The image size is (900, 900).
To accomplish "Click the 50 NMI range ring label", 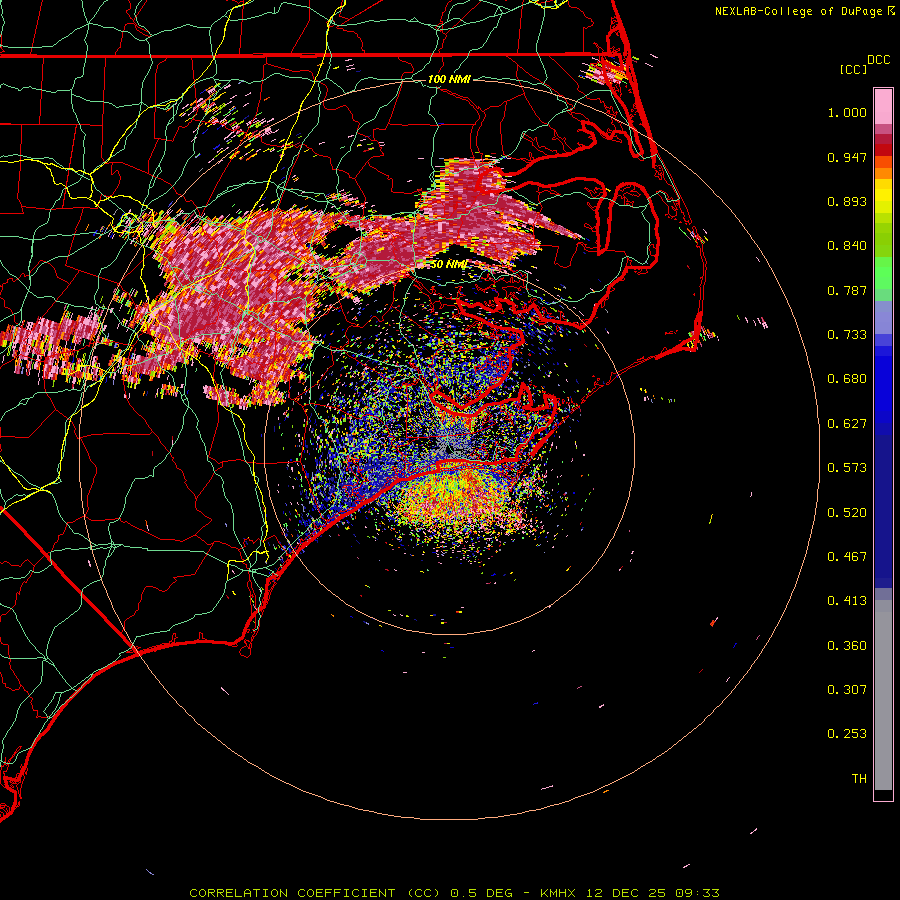I will click(448, 264).
